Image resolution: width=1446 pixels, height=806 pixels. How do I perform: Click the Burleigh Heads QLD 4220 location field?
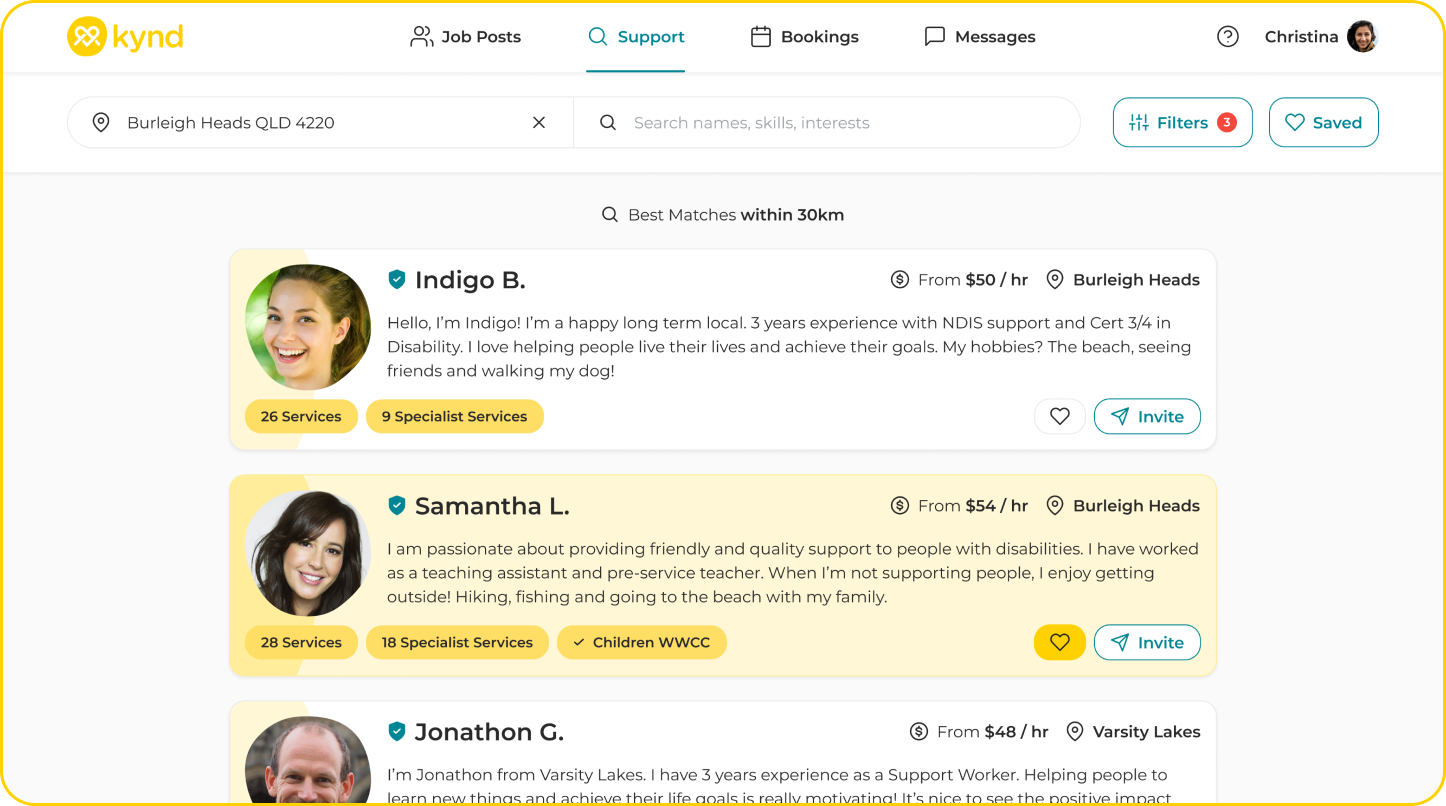click(320, 123)
